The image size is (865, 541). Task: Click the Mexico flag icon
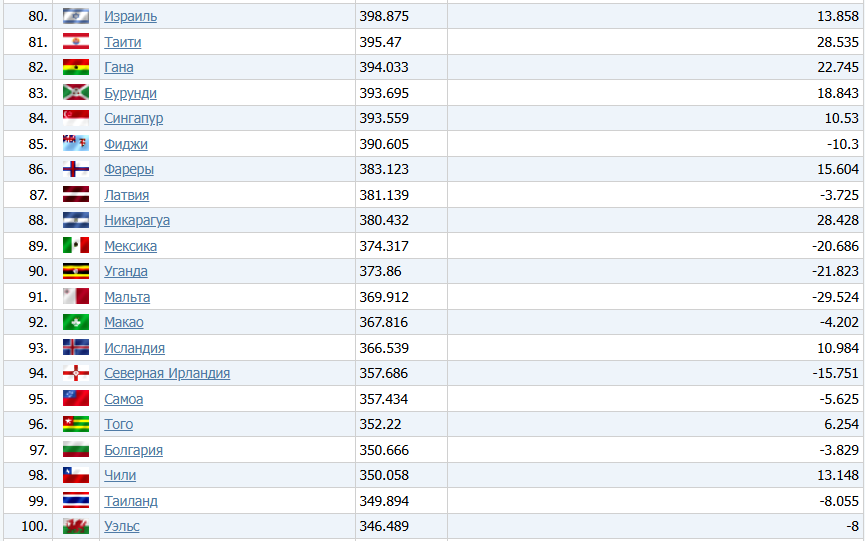click(76, 245)
